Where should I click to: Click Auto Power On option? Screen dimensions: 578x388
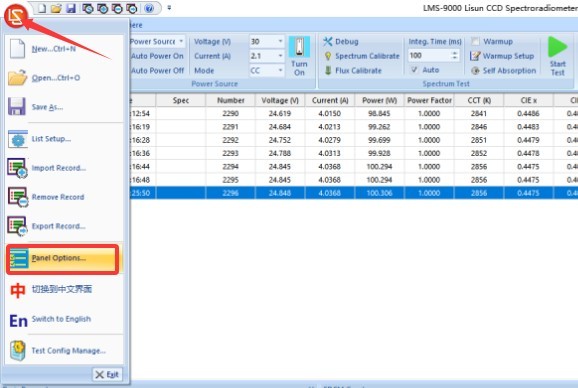tap(157, 56)
